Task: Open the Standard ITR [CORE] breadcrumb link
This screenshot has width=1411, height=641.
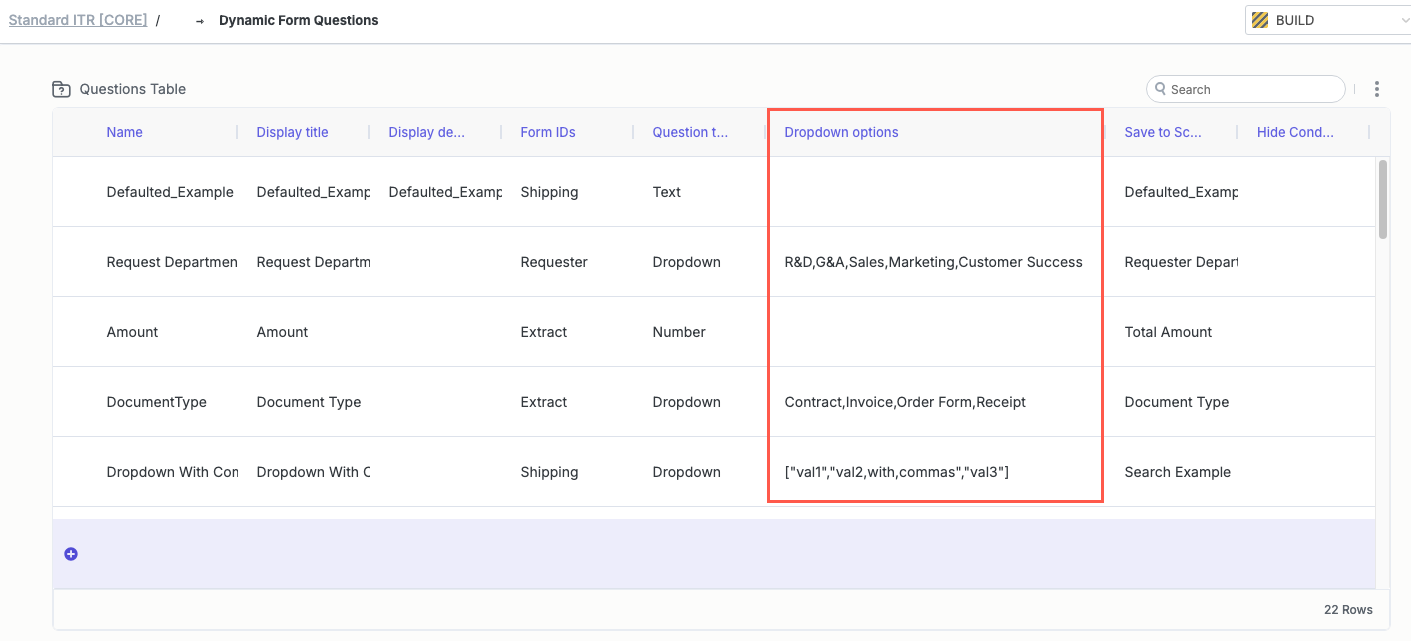Action: [x=78, y=20]
